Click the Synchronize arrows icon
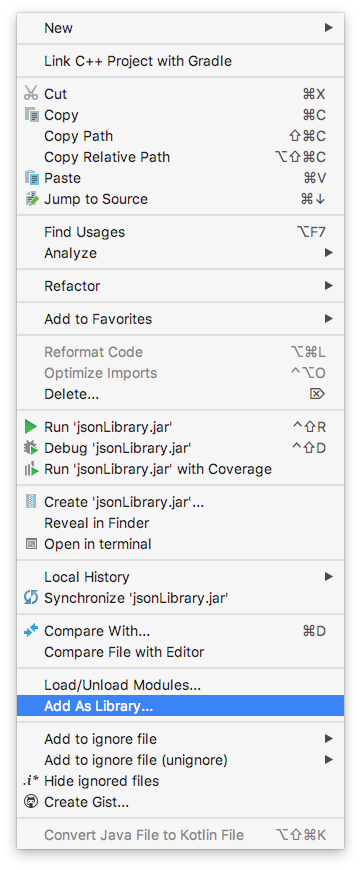361x870 pixels. 31,598
